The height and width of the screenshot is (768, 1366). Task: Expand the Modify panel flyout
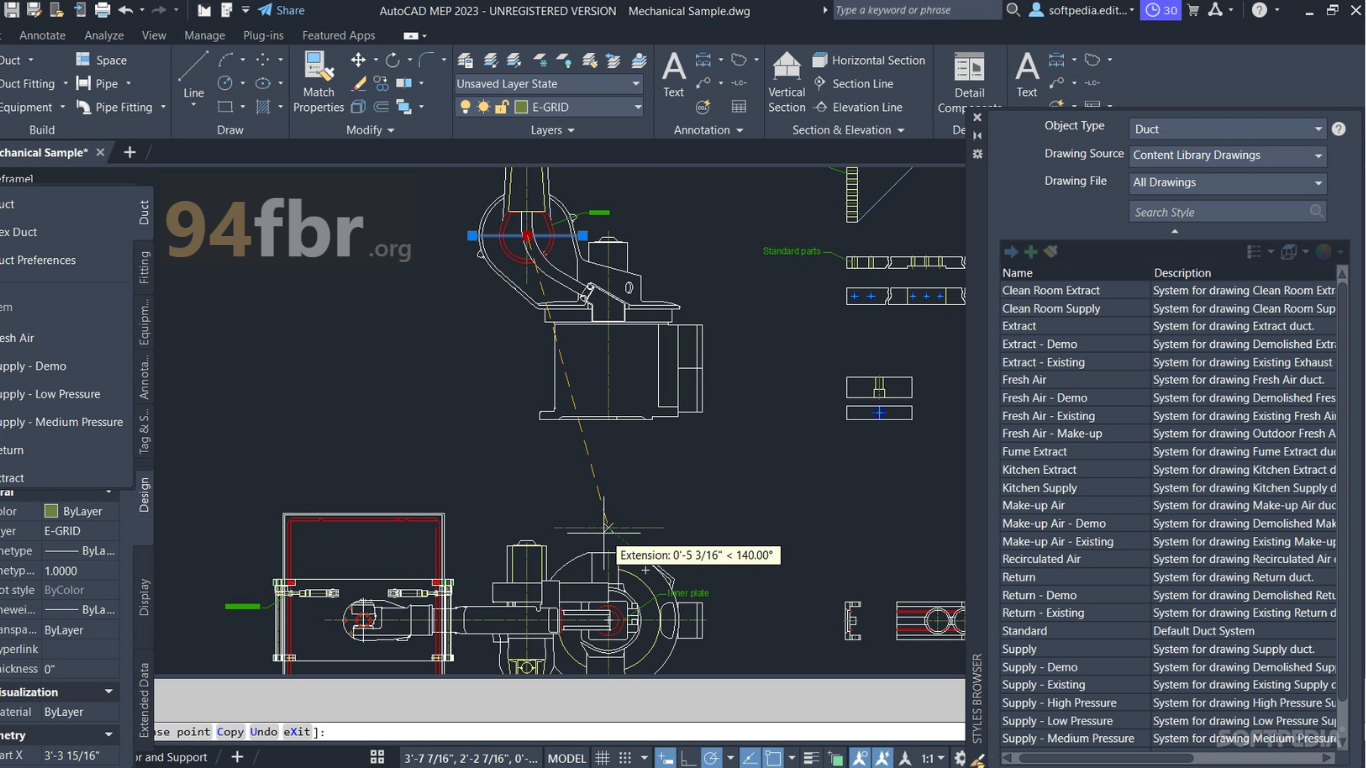pyautogui.click(x=370, y=130)
